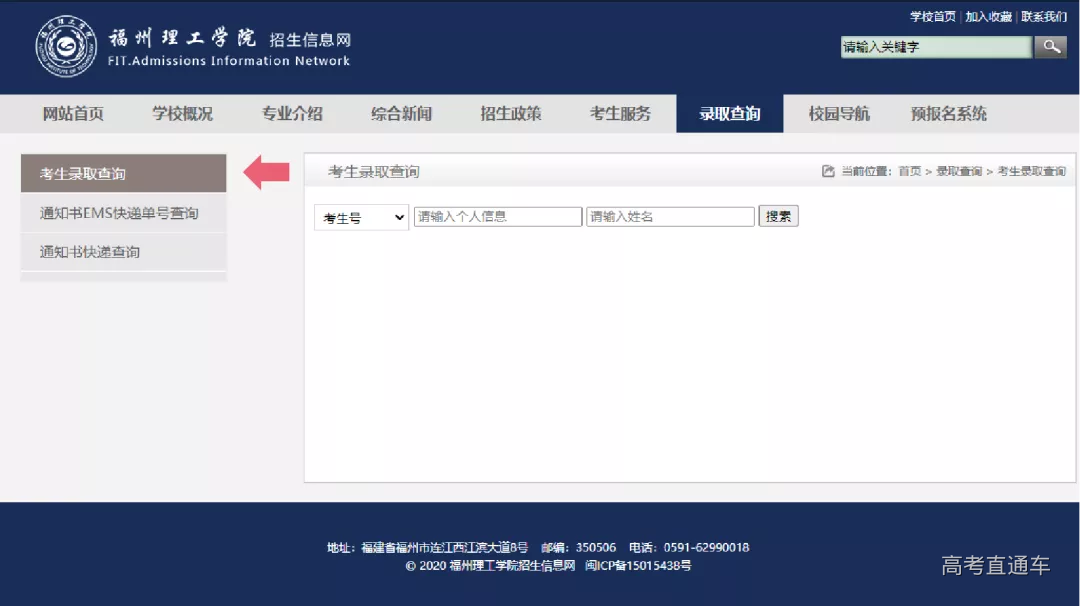The width and height of the screenshot is (1080, 606).
Task: Select 通知书EMS快递单号查询 in sidebar
Action: [x=119, y=213]
